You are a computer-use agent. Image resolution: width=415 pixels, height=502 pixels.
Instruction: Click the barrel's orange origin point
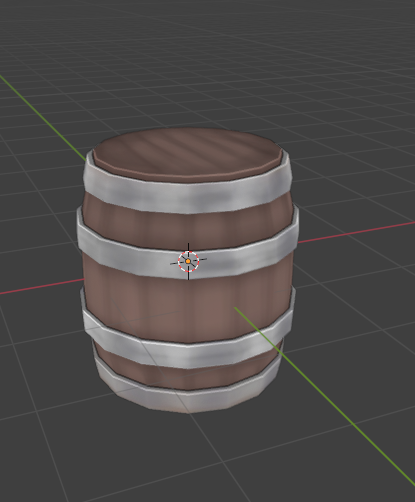pyautogui.click(x=188, y=261)
